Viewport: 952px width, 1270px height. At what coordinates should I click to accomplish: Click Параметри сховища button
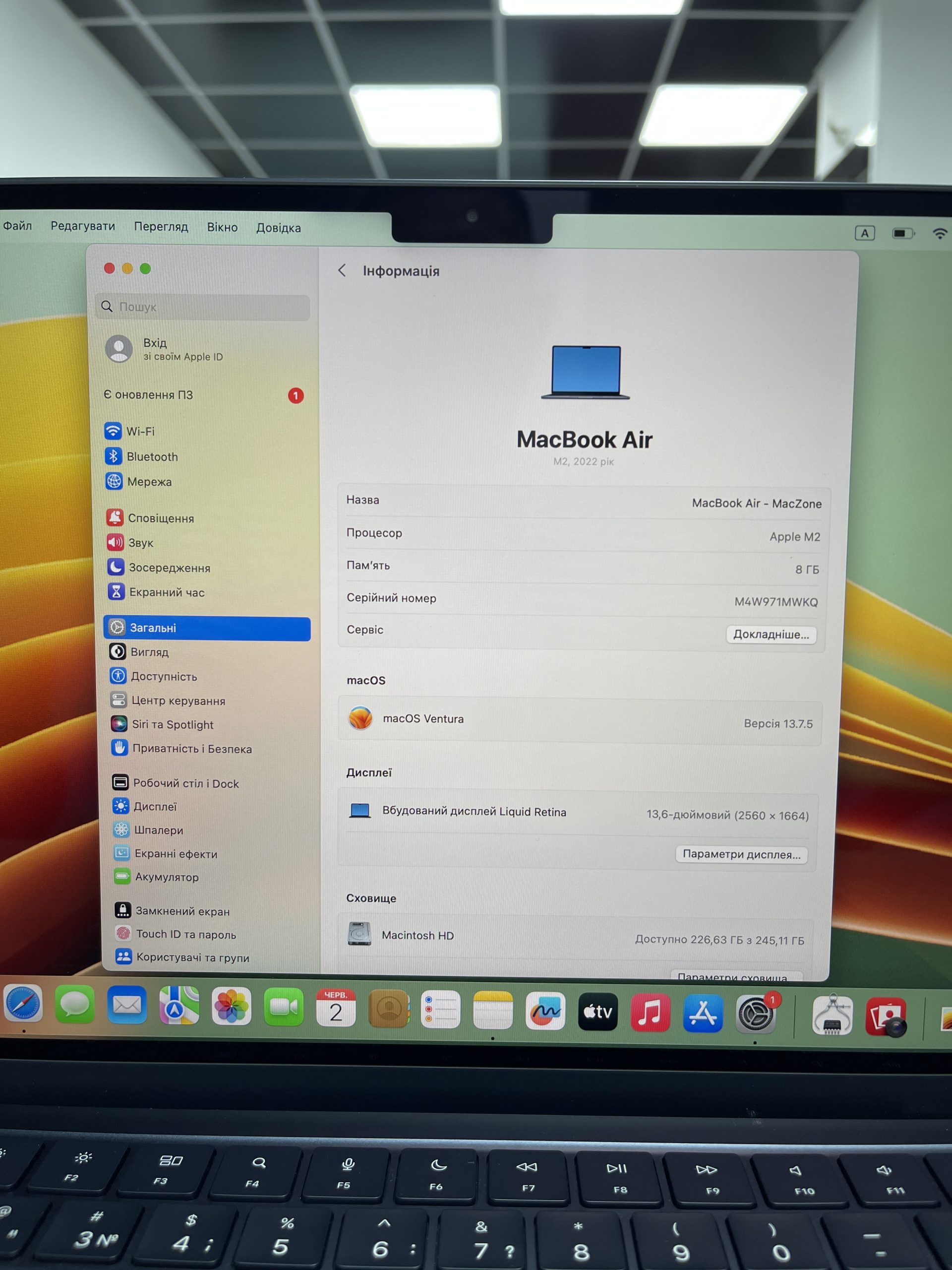(736, 975)
